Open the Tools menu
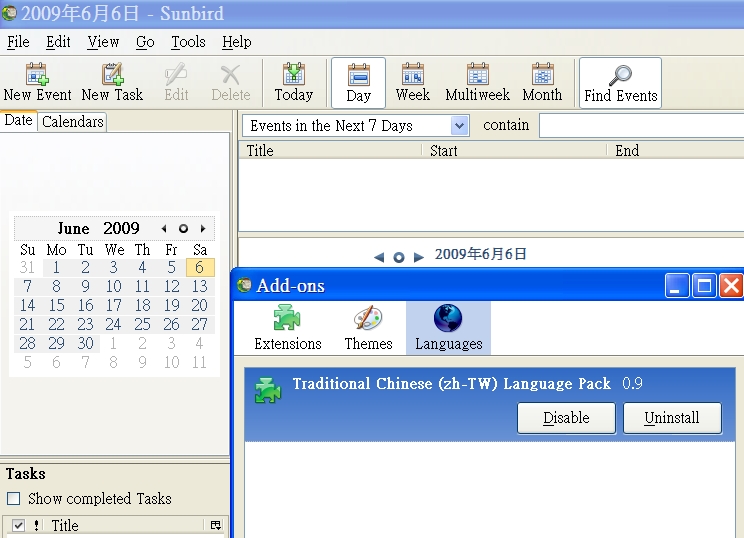This screenshot has height=538, width=744. tap(188, 42)
